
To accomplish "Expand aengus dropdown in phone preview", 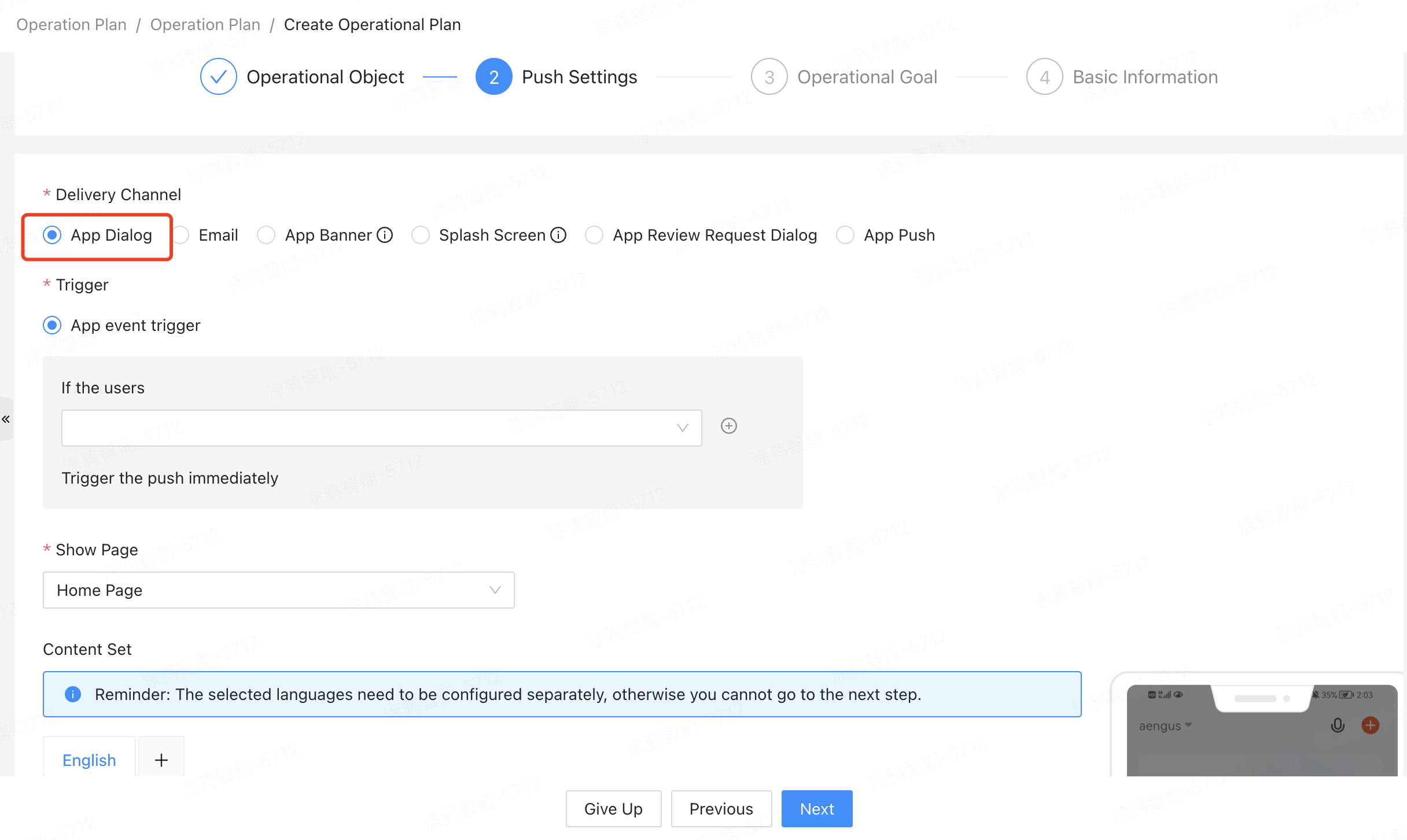I will click(x=1165, y=725).
